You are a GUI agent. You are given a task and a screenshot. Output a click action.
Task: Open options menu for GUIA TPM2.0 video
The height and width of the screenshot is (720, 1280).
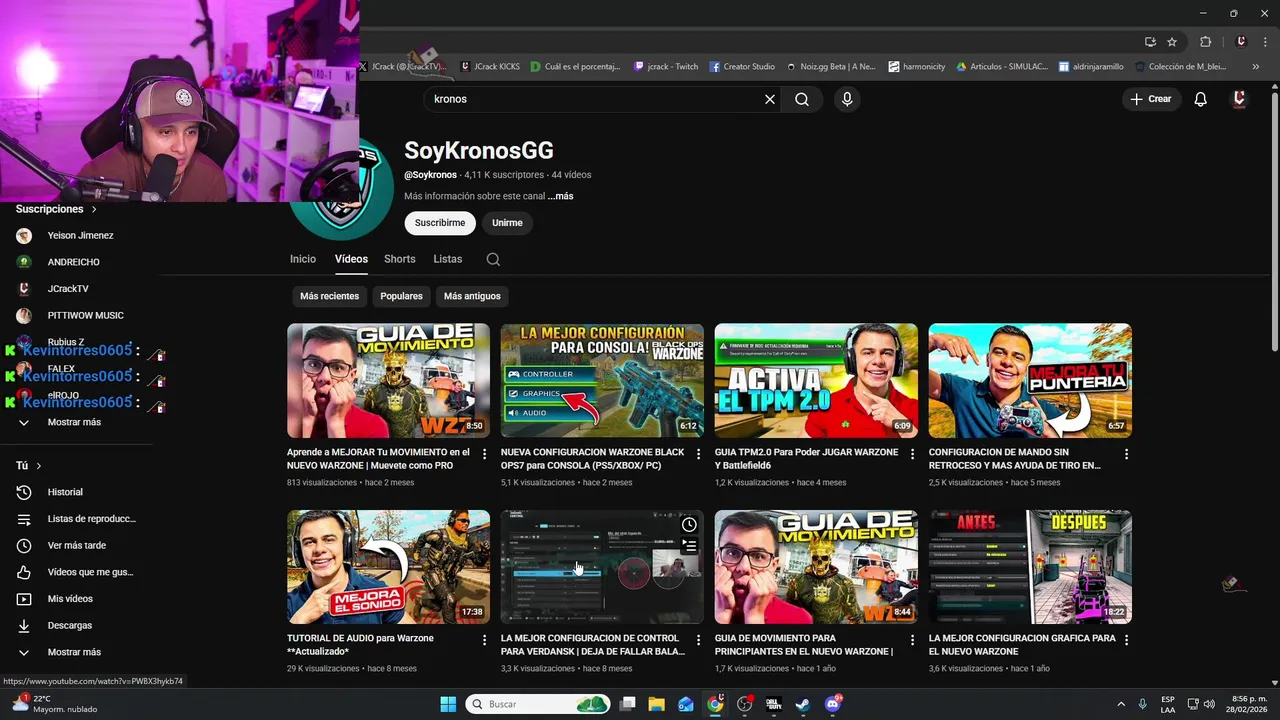913,454
